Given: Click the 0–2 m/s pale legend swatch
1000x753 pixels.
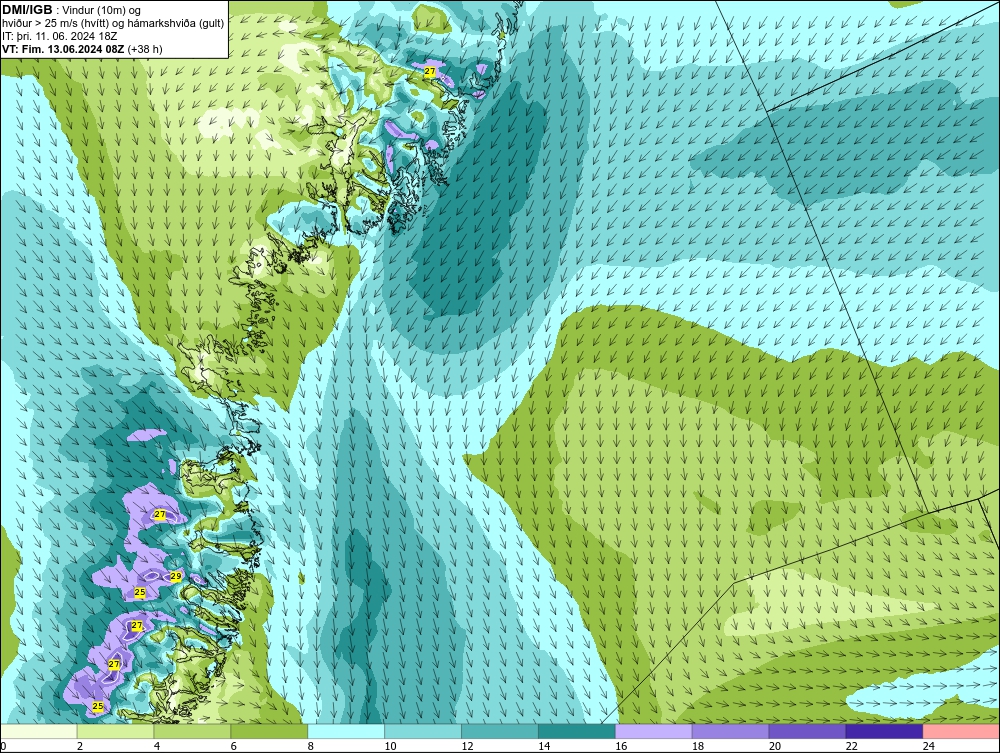Looking at the screenshot, I should tap(39, 731).
